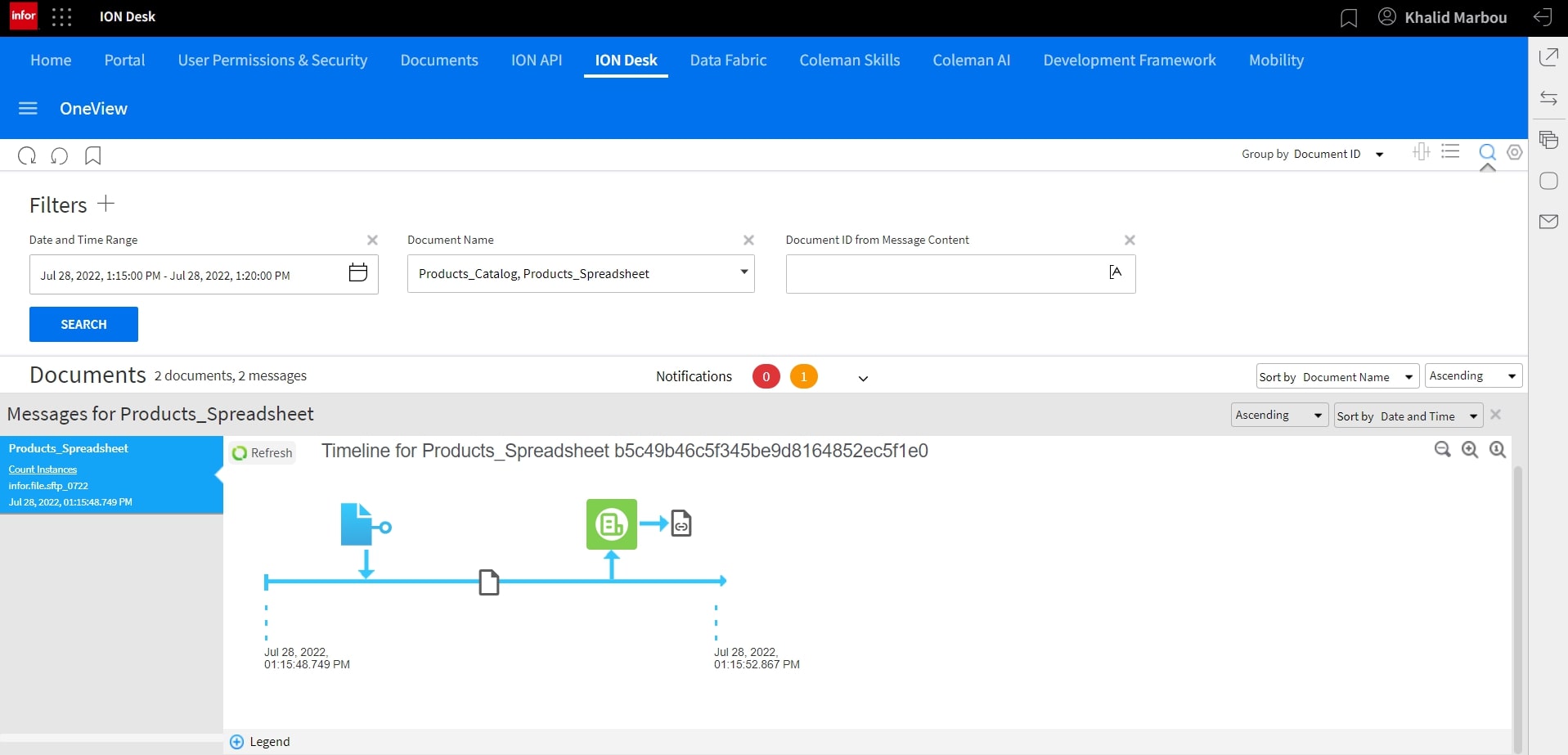Image resolution: width=1568 pixels, height=755 pixels.
Task: Open Messages Ascending order dropdown
Action: (x=1279, y=415)
